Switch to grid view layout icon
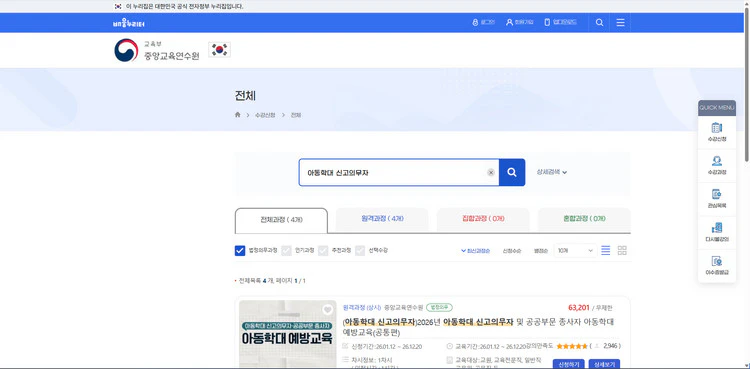Image resolution: width=750 pixels, height=369 pixels. (622, 250)
